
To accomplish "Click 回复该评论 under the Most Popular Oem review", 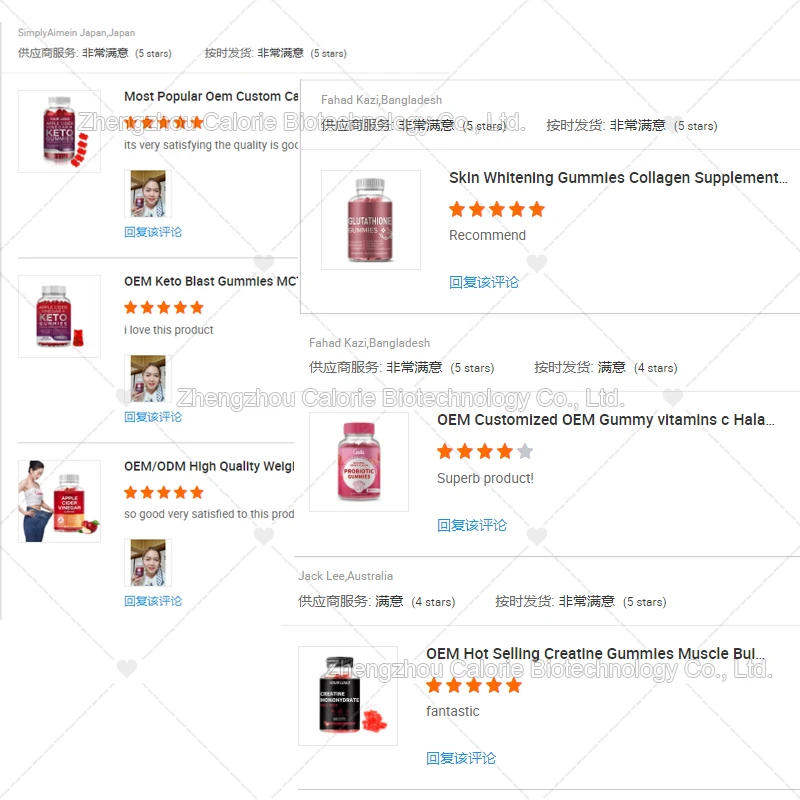I will [153, 232].
